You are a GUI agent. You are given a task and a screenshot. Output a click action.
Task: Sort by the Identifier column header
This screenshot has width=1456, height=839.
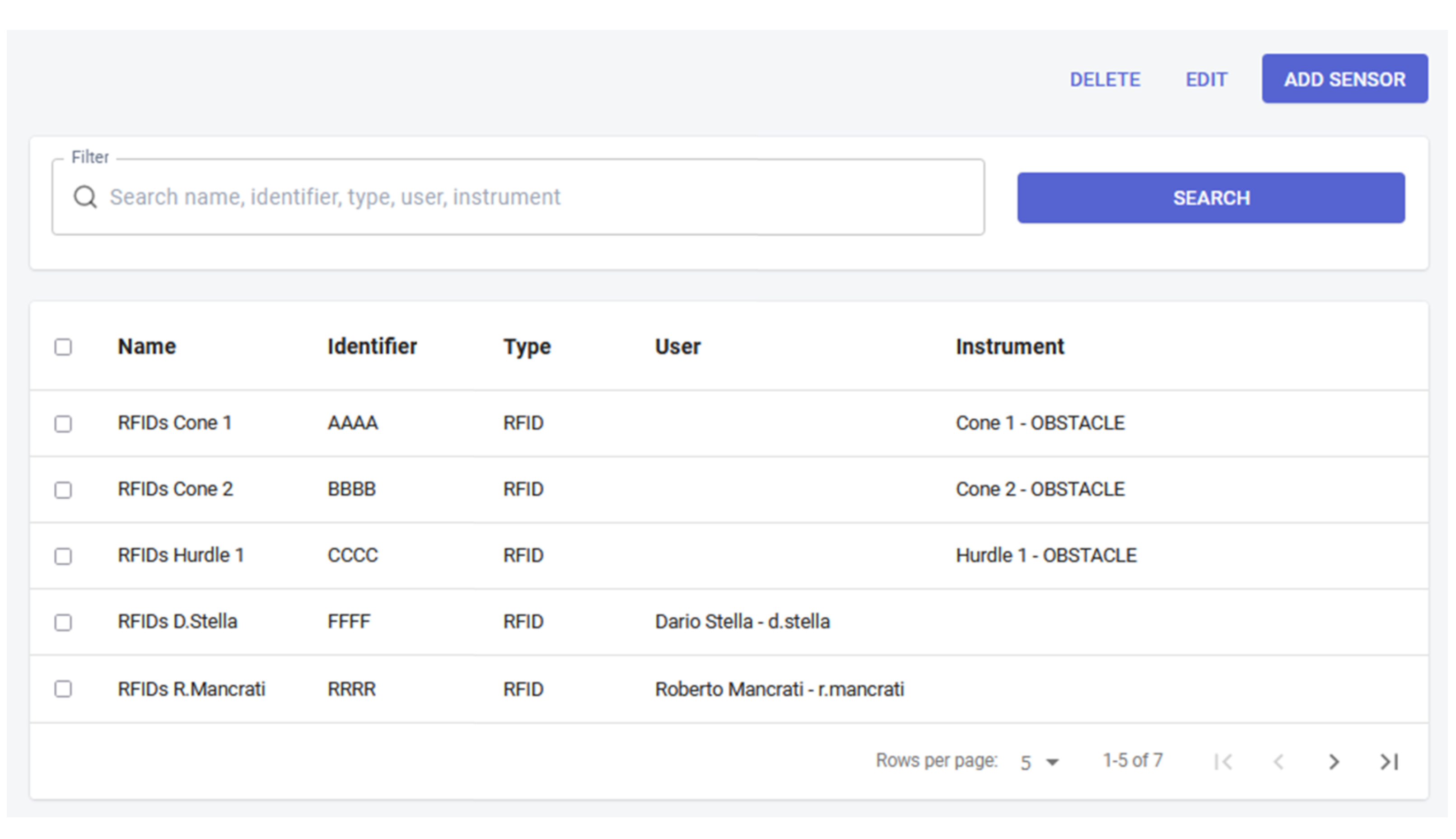pos(372,347)
